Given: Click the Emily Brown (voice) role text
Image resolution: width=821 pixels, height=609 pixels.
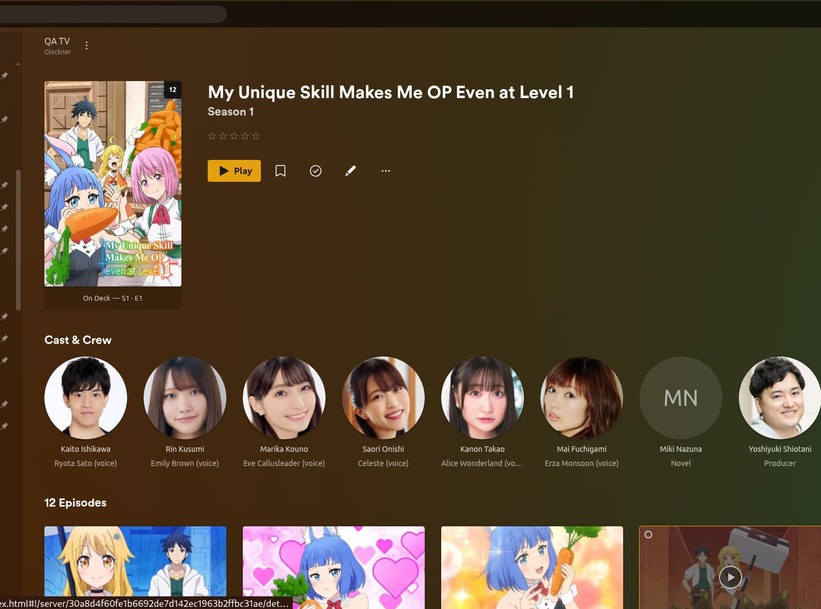Looking at the screenshot, I should click(x=185, y=463).
